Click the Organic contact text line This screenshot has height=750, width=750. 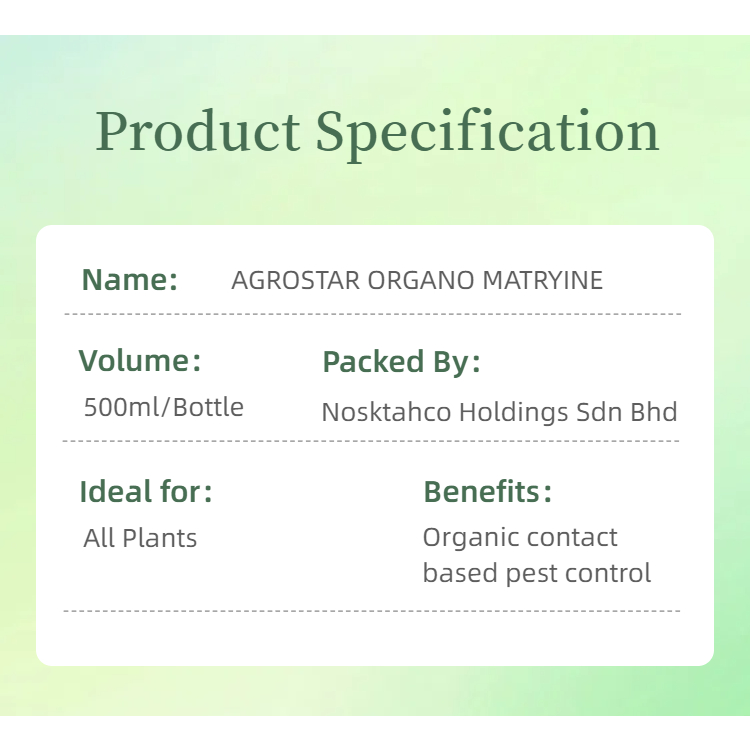click(520, 537)
